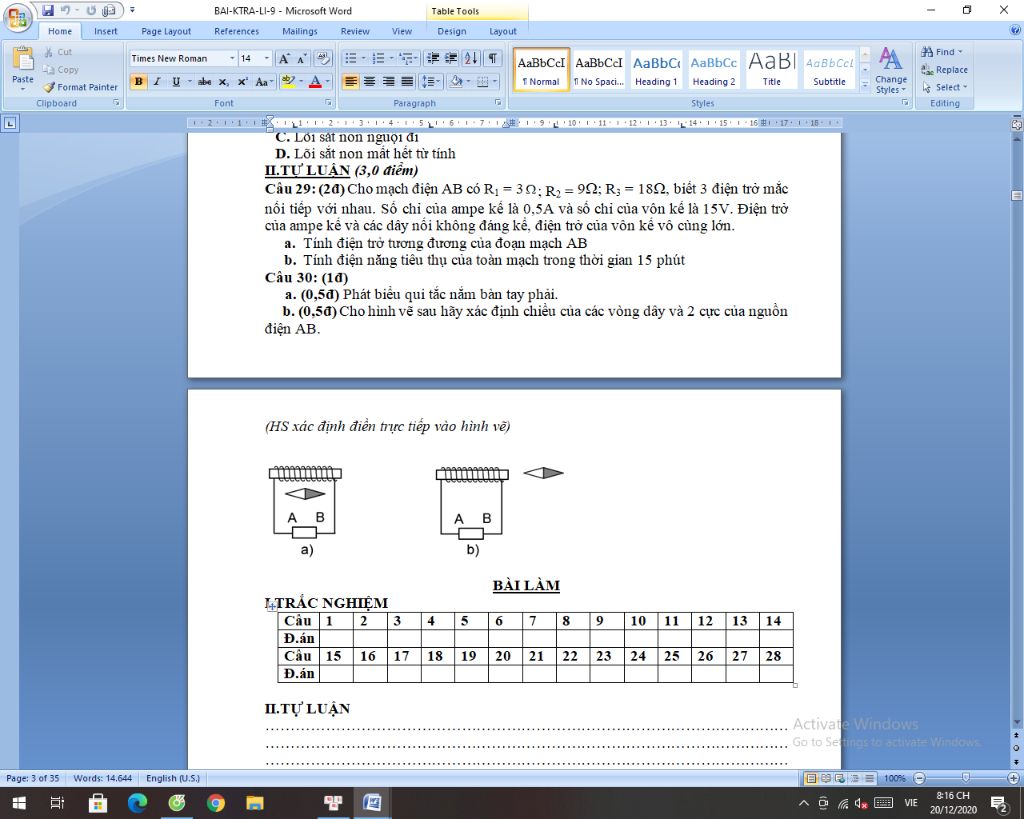The image size is (1024, 819).
Task: Click the yellow text highlight color
Action: point(288,82)
